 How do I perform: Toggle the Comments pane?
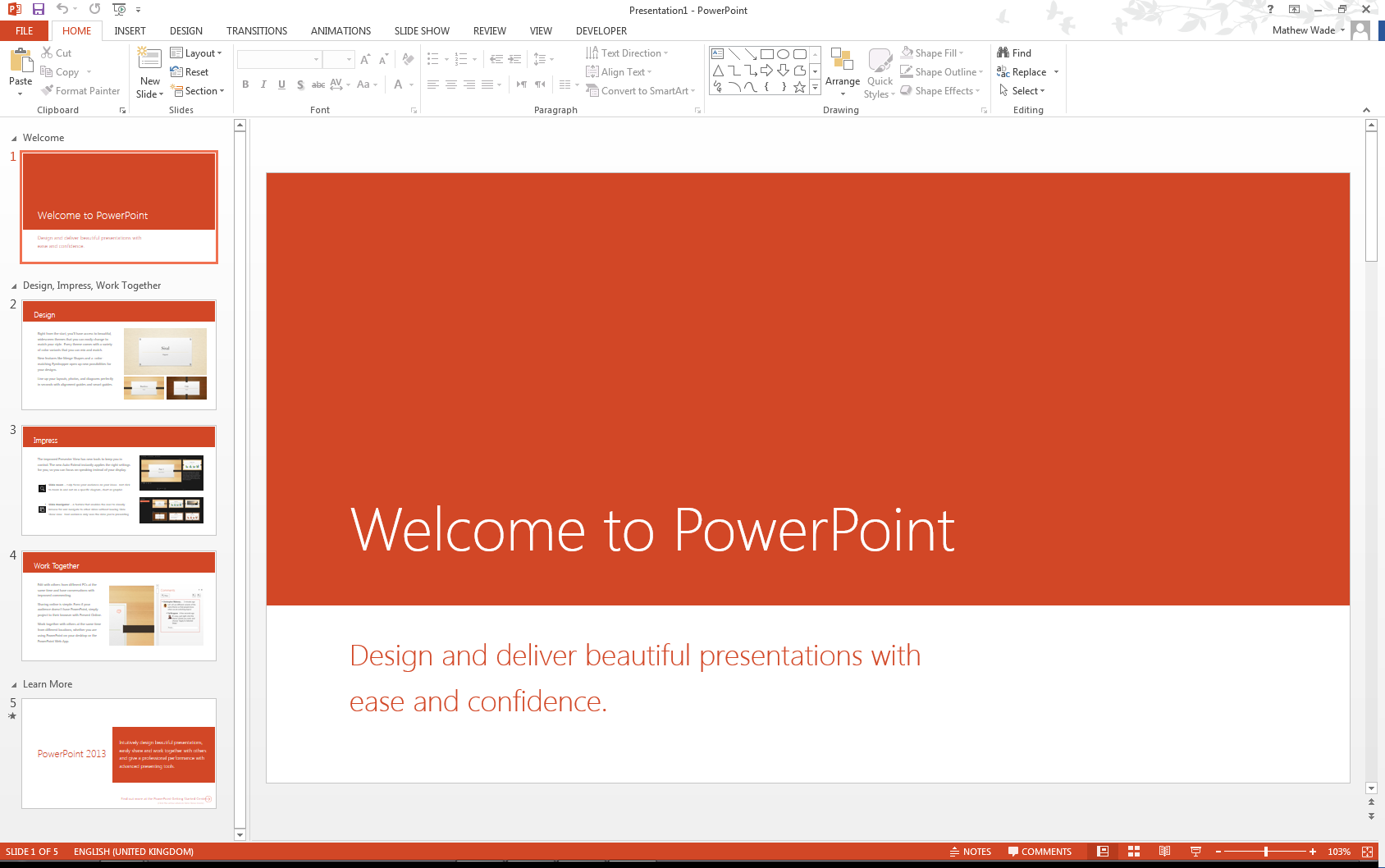[1040, 852]
